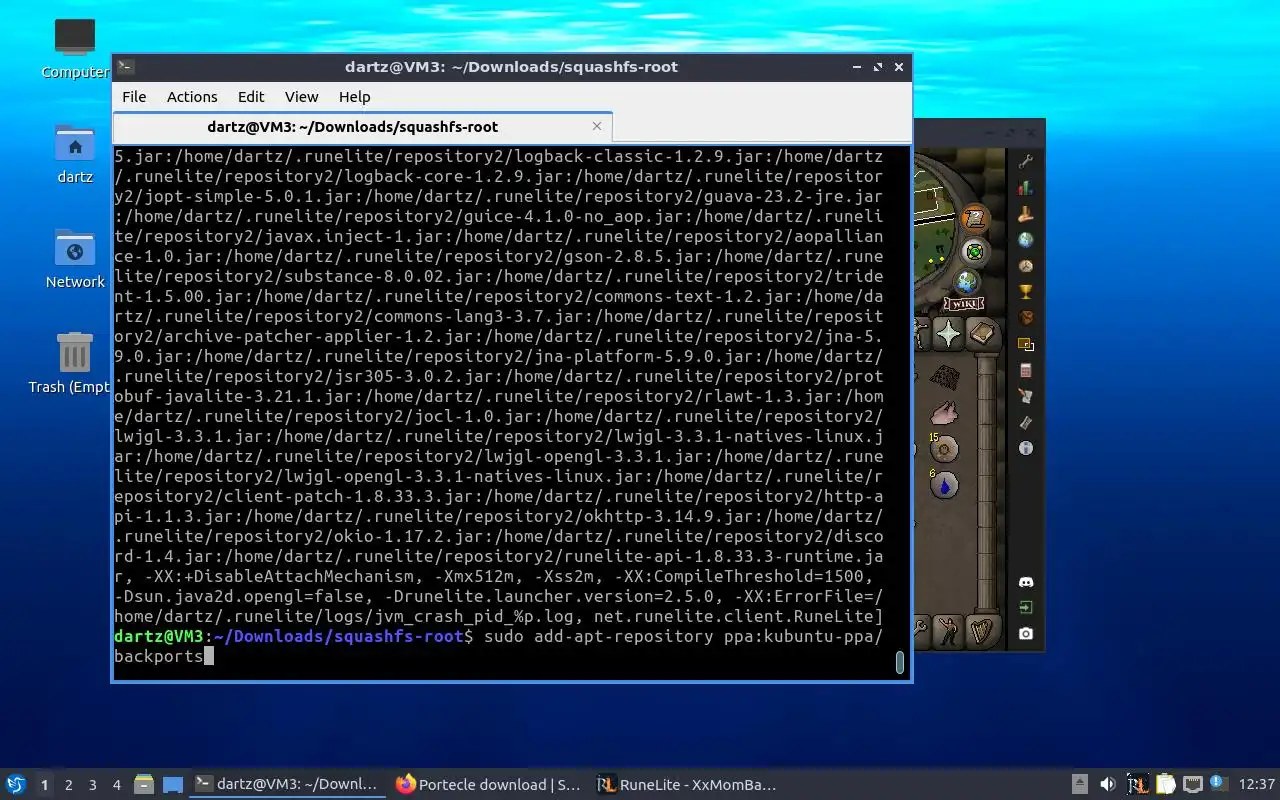
Task: Open the RuneLite Notes paper icon
Action: tap(1026, 396)
